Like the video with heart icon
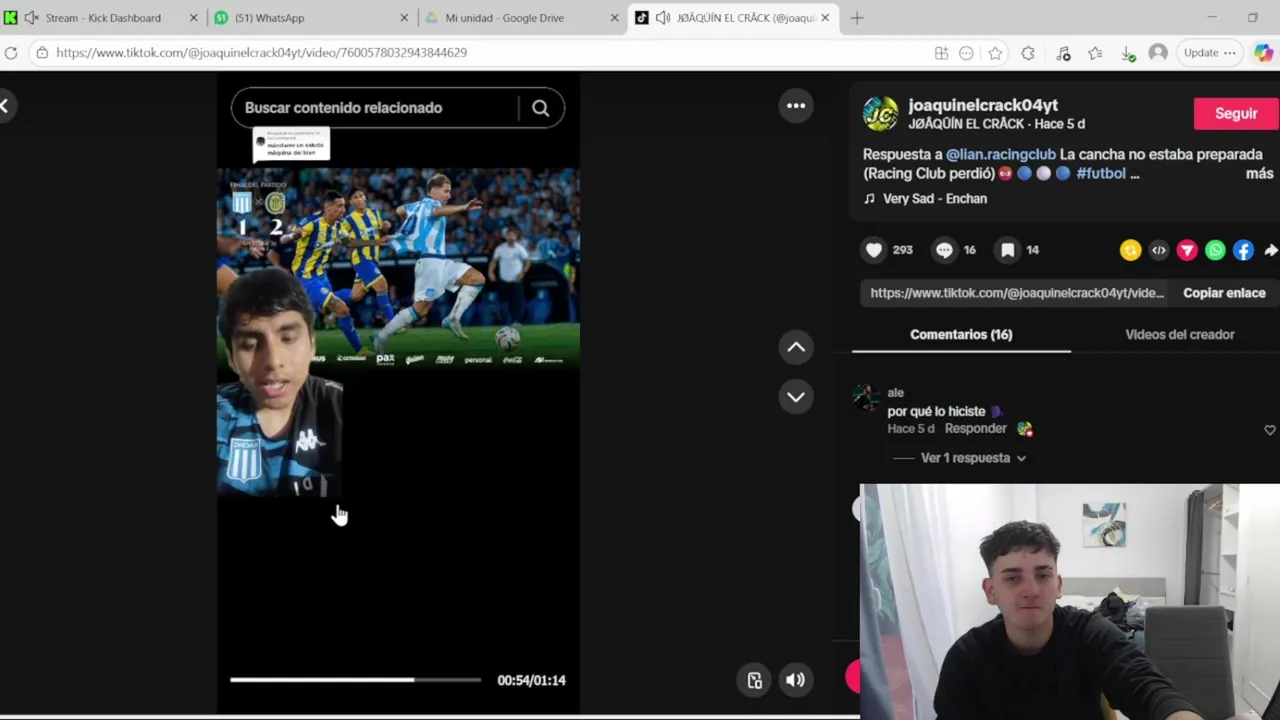Viewport: 1280px width, 720px height. (874, 250)
